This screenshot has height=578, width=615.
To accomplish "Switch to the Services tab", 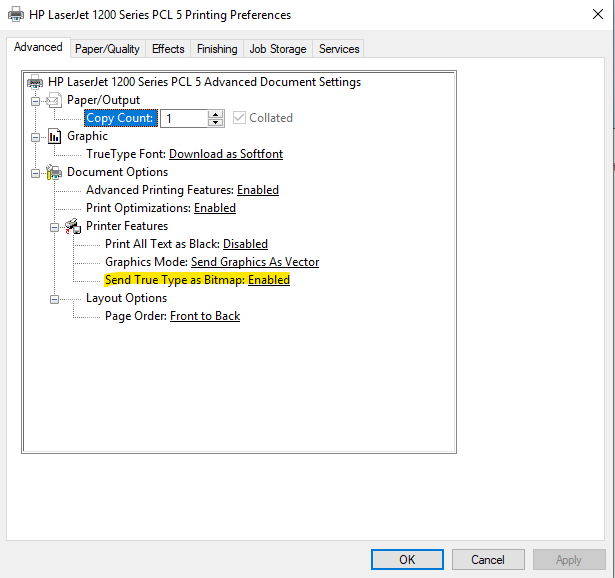I will [x=339, y=49].
